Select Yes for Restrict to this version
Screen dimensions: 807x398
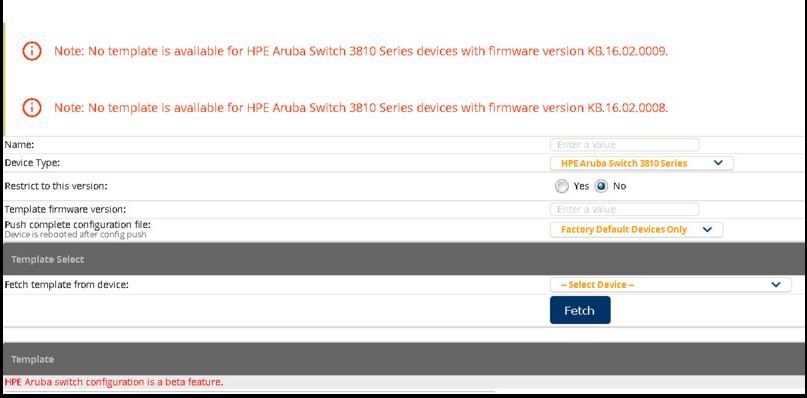[562, 186]
